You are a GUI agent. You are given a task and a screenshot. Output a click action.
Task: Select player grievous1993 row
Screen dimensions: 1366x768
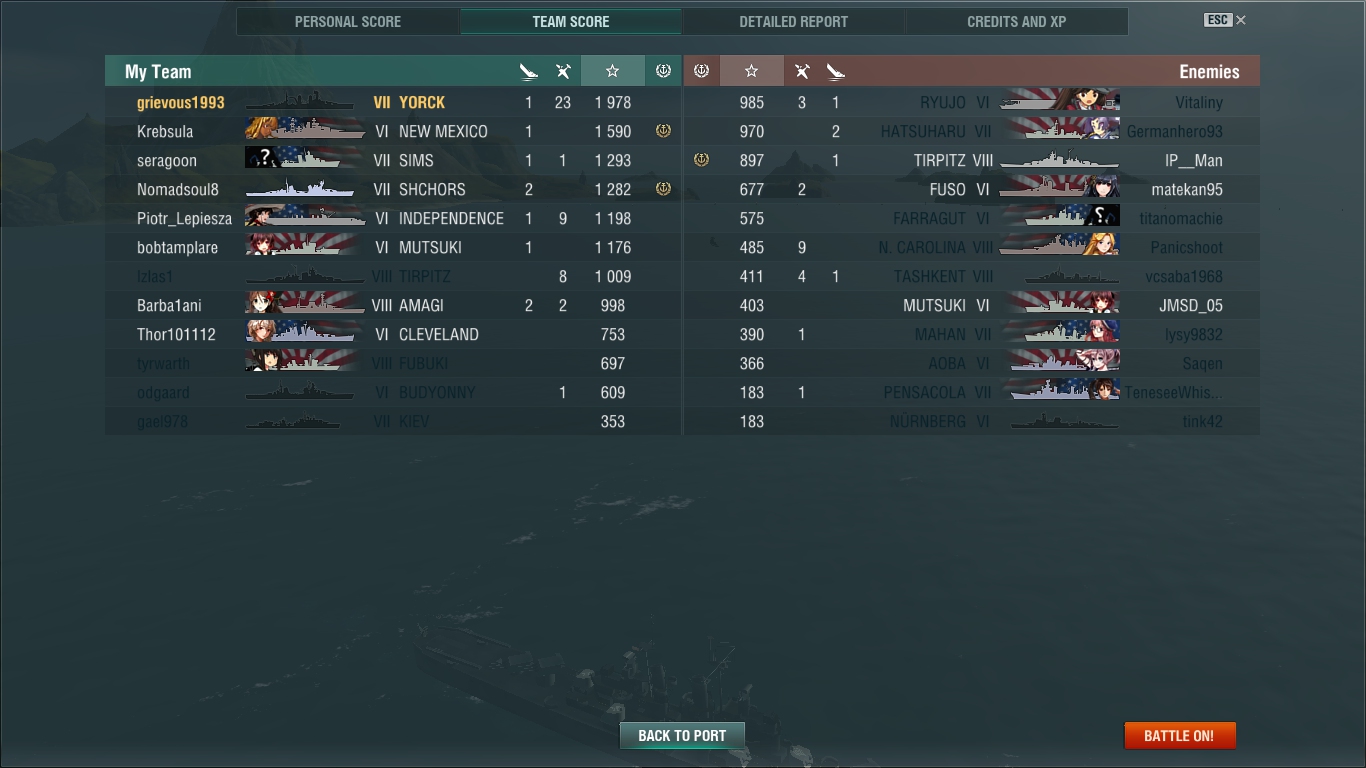(x=393, y=102)
